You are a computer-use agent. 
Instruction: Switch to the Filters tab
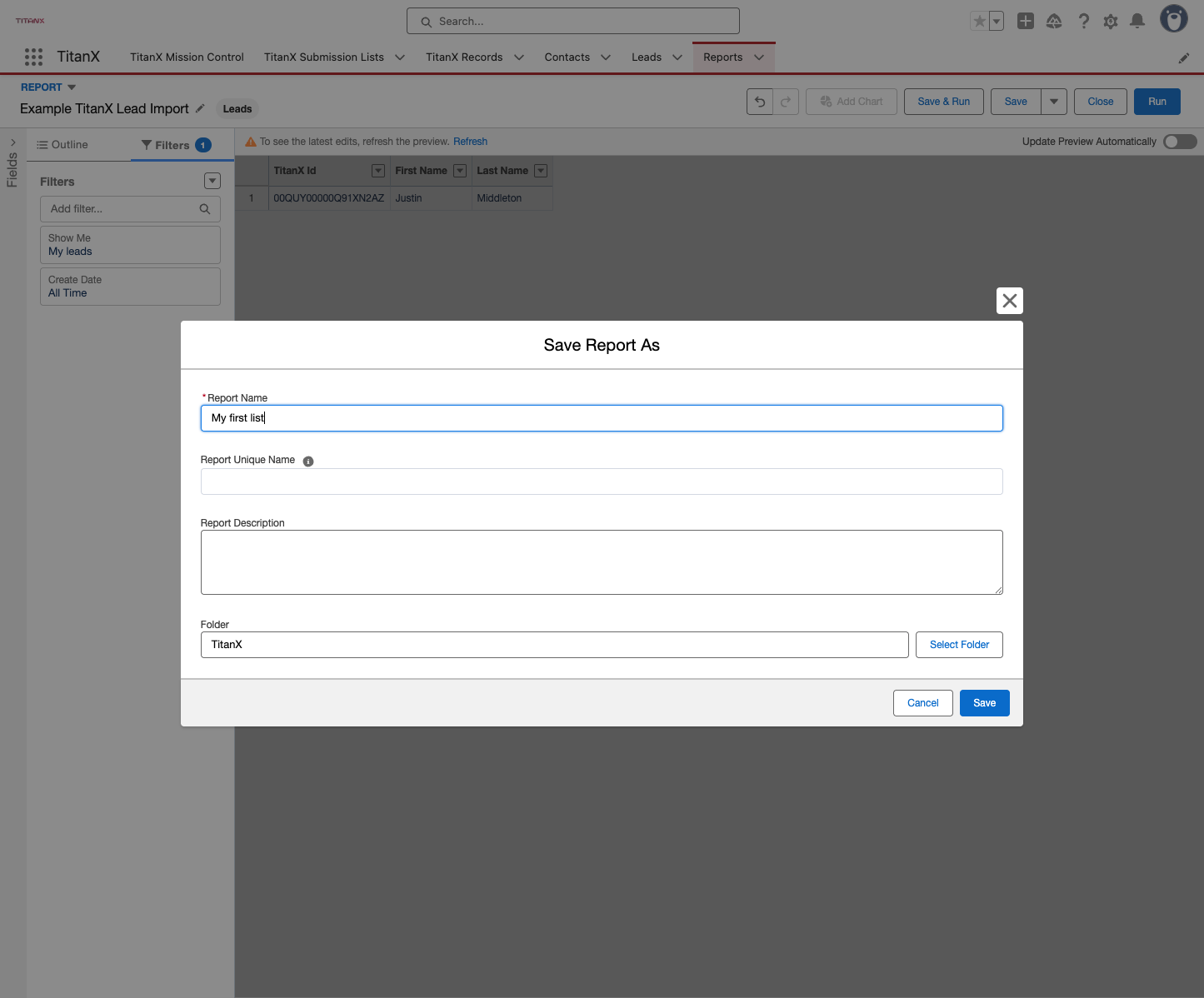pyautogui.click(x=176, y=145)
